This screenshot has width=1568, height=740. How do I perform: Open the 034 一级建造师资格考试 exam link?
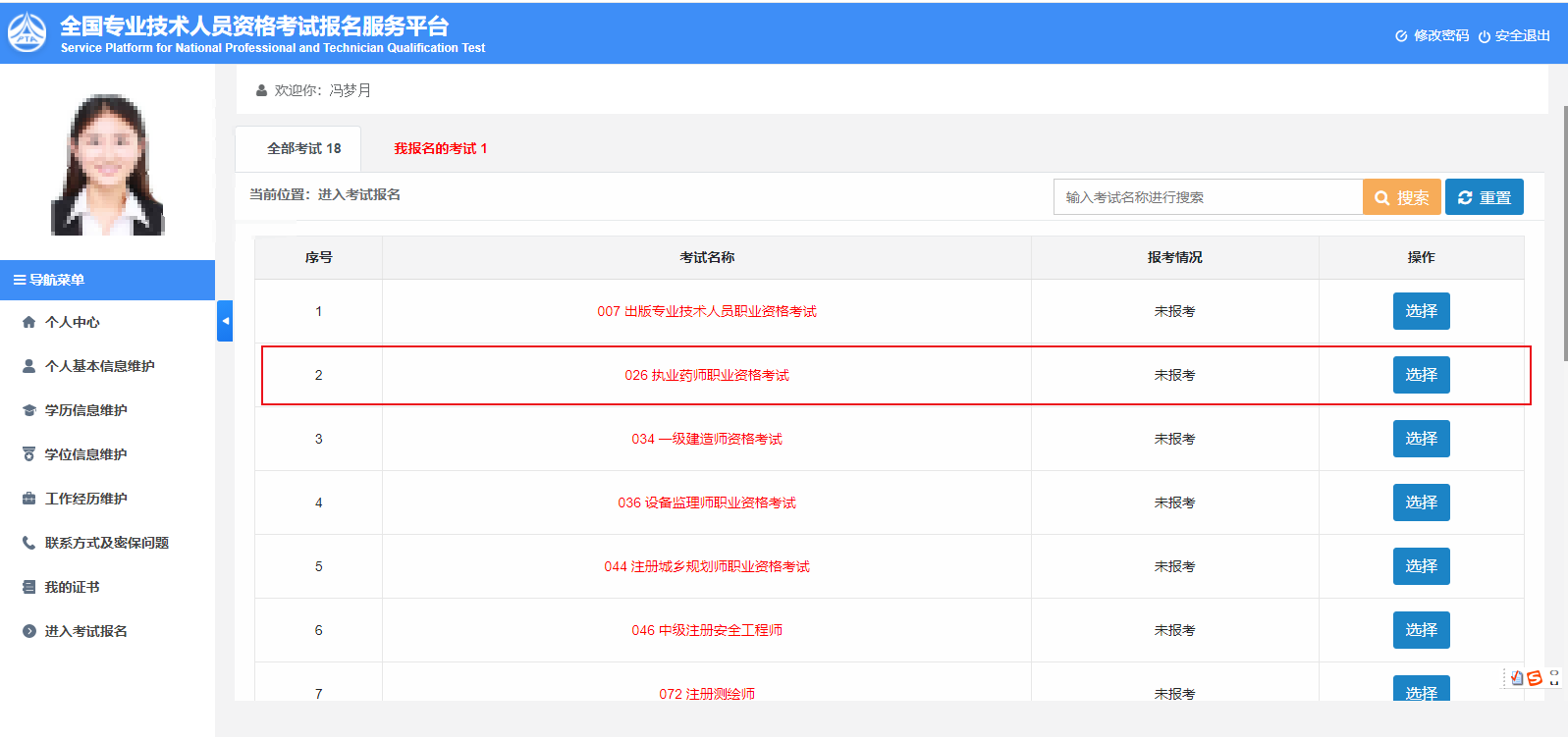pos(706,439)
